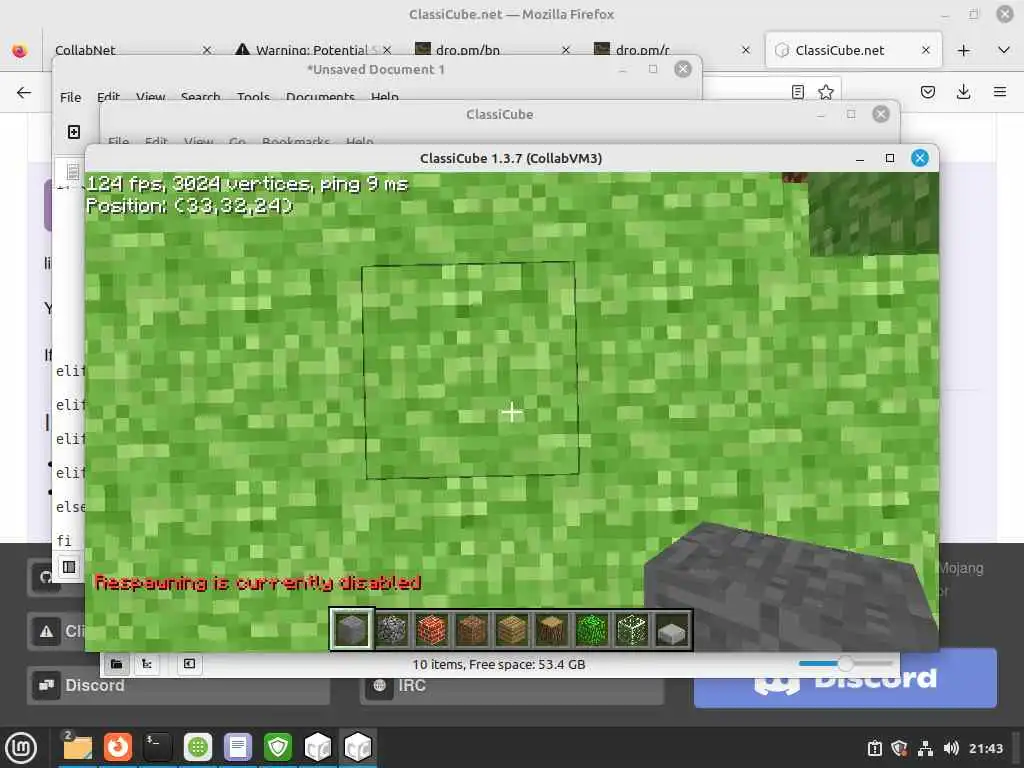
Task: Open Bookmarks menu in ClassiCube file manager
Action: (x=296, y=141)
